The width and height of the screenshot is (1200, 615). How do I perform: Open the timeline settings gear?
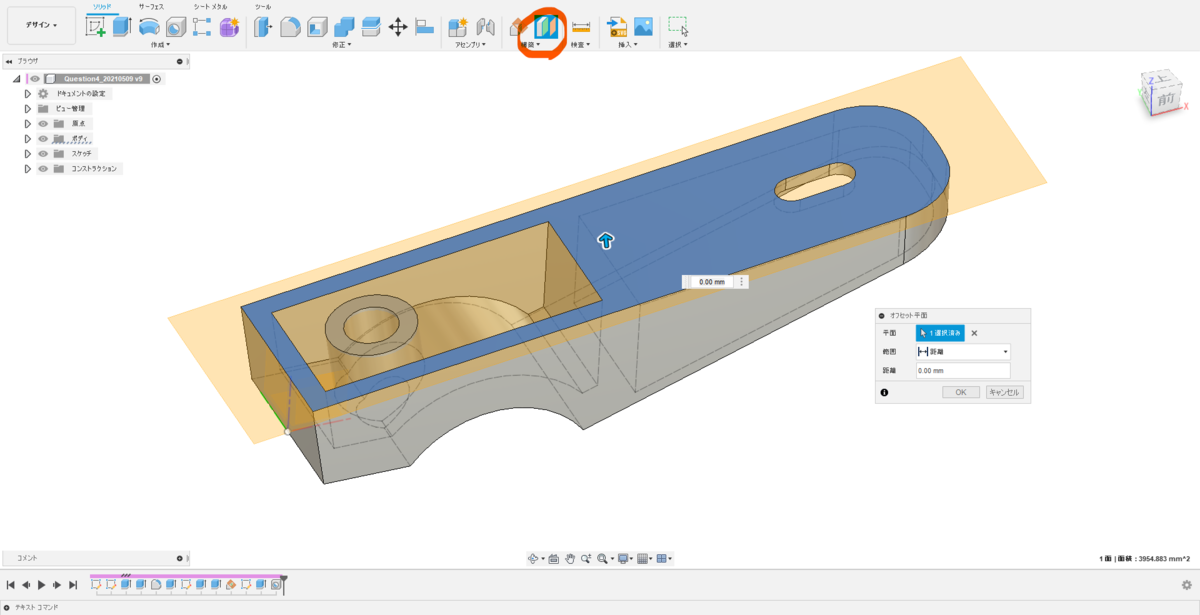[1186, 585]
